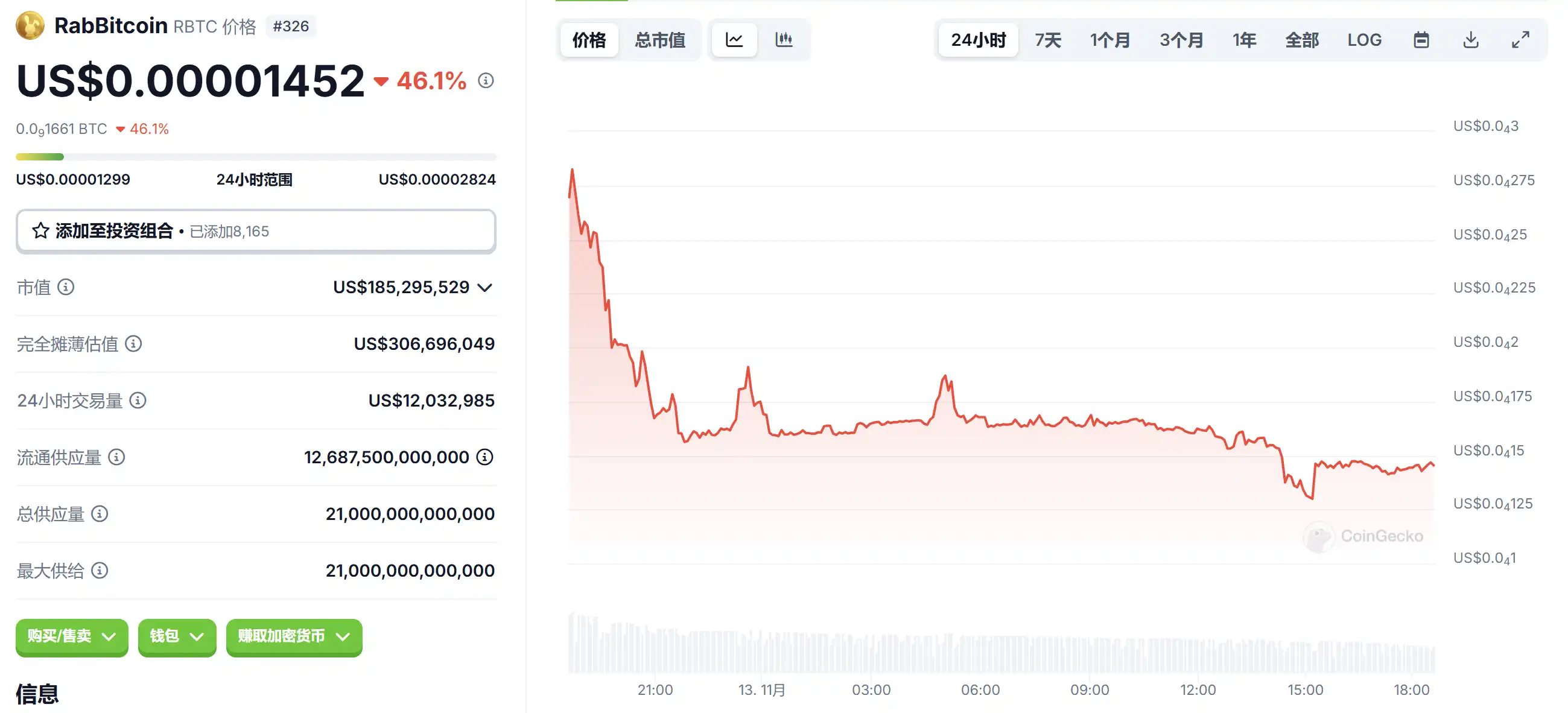1568x713 pixels.
Task: Click the info icon after circulating supply value
Action: [x=484, y=457]
